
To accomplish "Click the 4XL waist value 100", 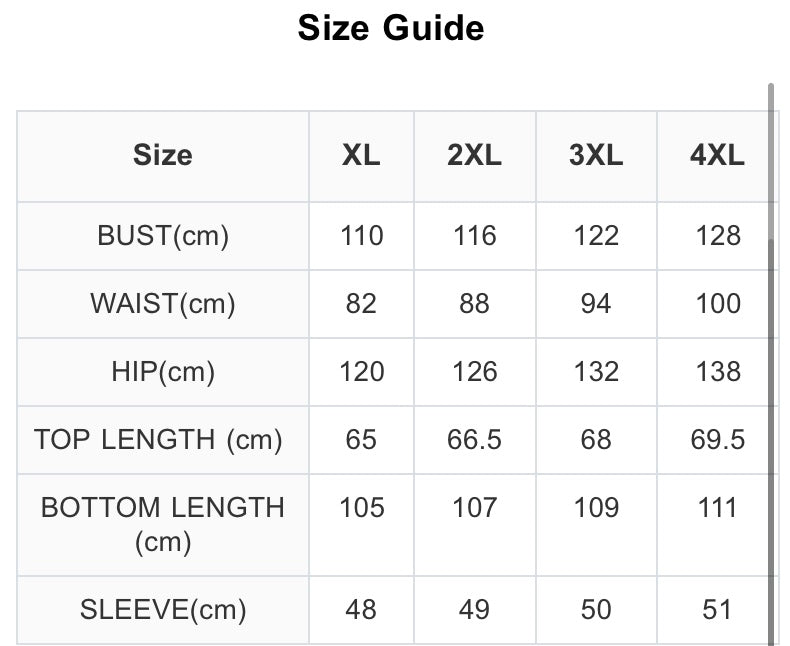I will 717,304.
